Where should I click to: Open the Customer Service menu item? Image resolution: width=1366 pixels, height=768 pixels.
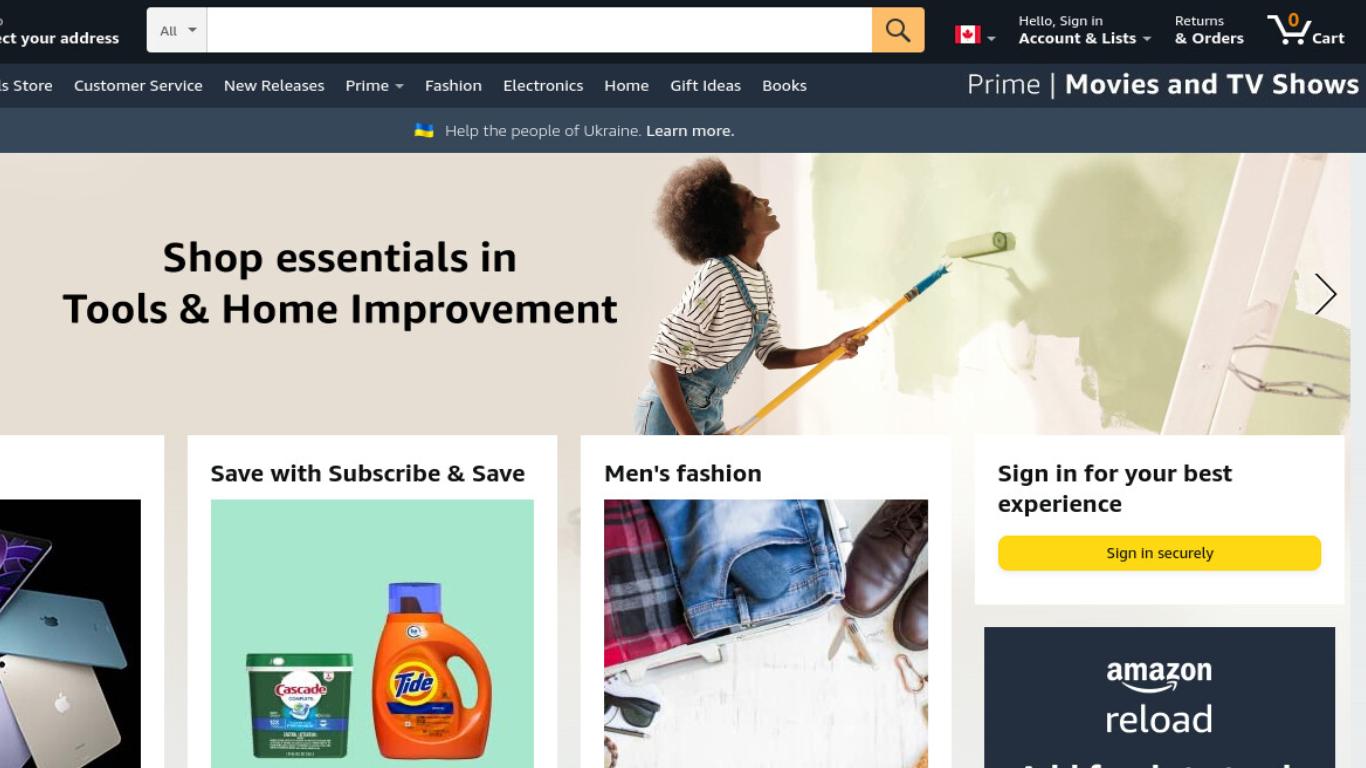pos(138,86)
